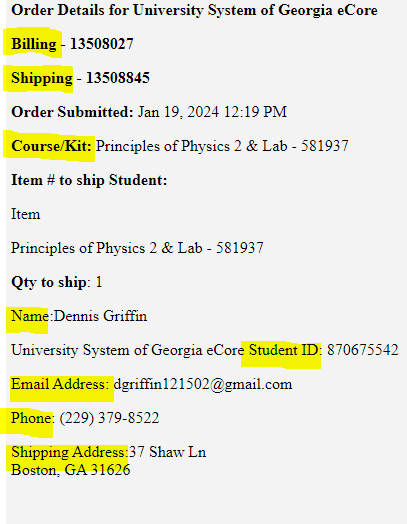Click the dgriffin121502@gmail.com email address
Viewport: 407px width, 524px height.
click(x=203, y=384)
